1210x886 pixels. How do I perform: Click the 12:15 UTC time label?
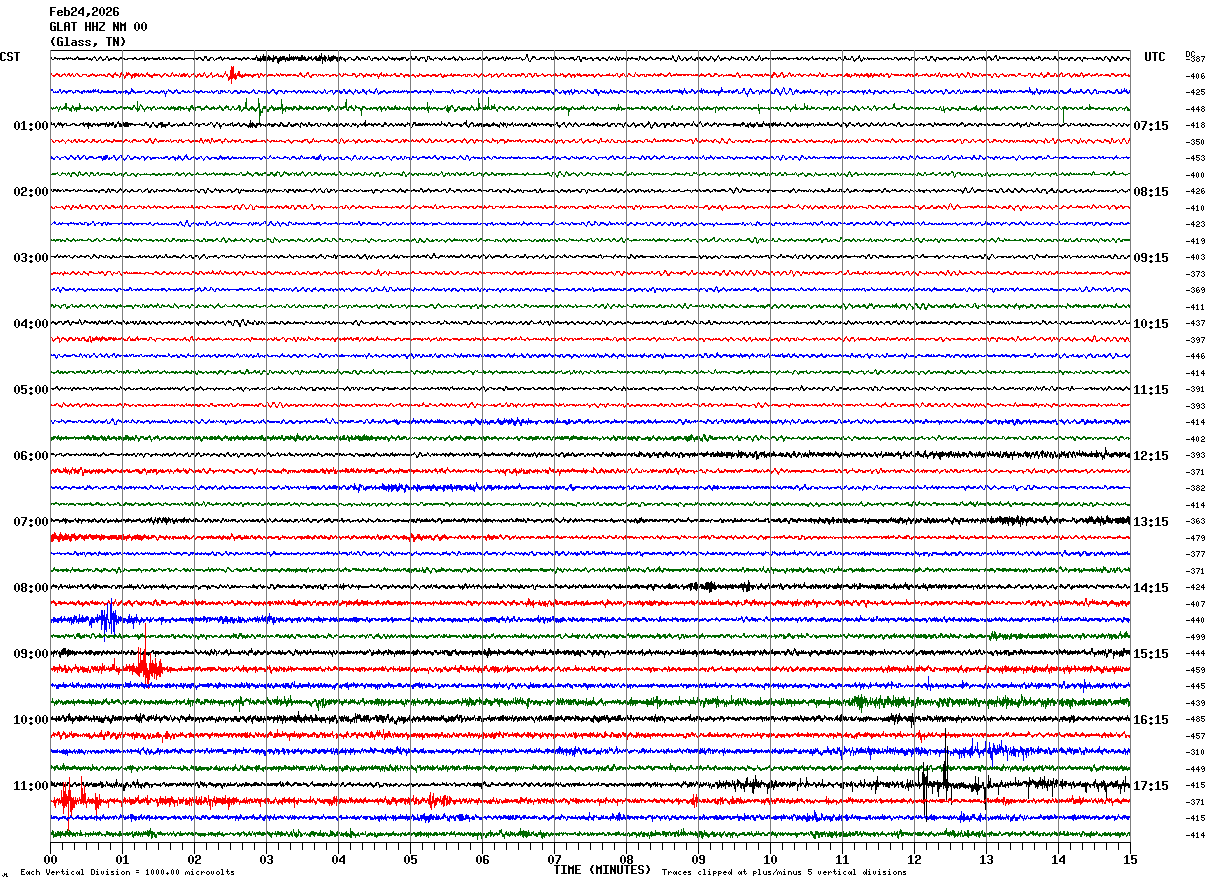click(x=1151, y=456)
